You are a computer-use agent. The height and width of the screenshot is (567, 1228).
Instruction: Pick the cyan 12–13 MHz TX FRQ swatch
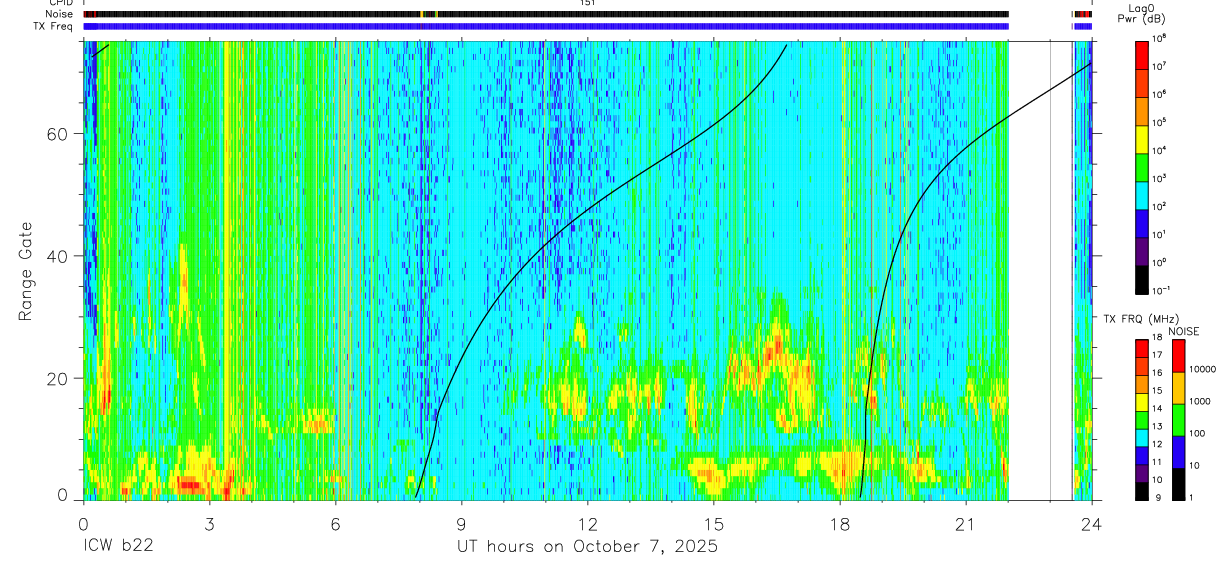(1142, 438)
